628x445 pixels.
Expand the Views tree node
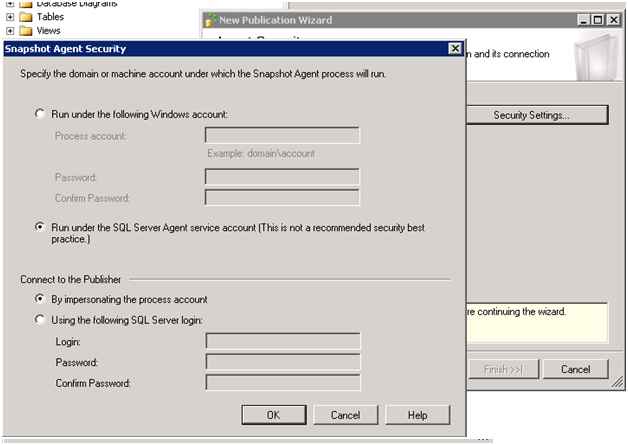[x=10, y=31]
